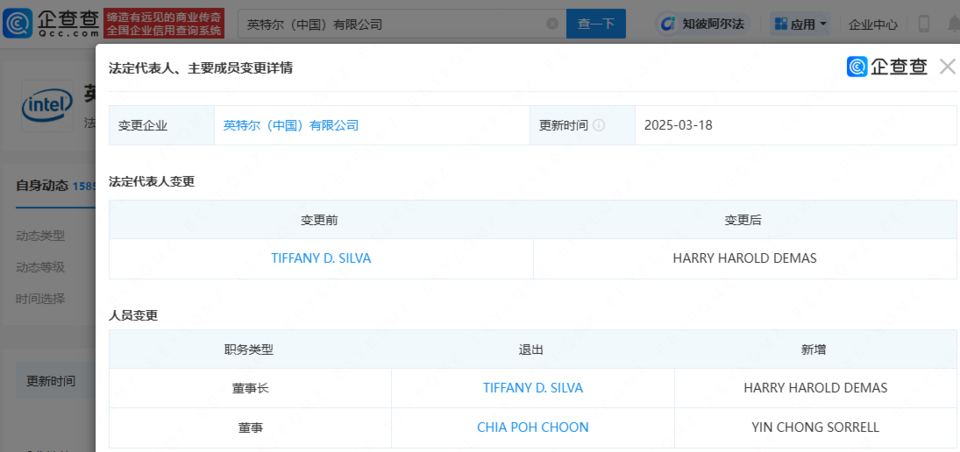Click the 企查查 logo inside the dialog header
This screenshot has width=960, height=452.
tap(887, 67)
